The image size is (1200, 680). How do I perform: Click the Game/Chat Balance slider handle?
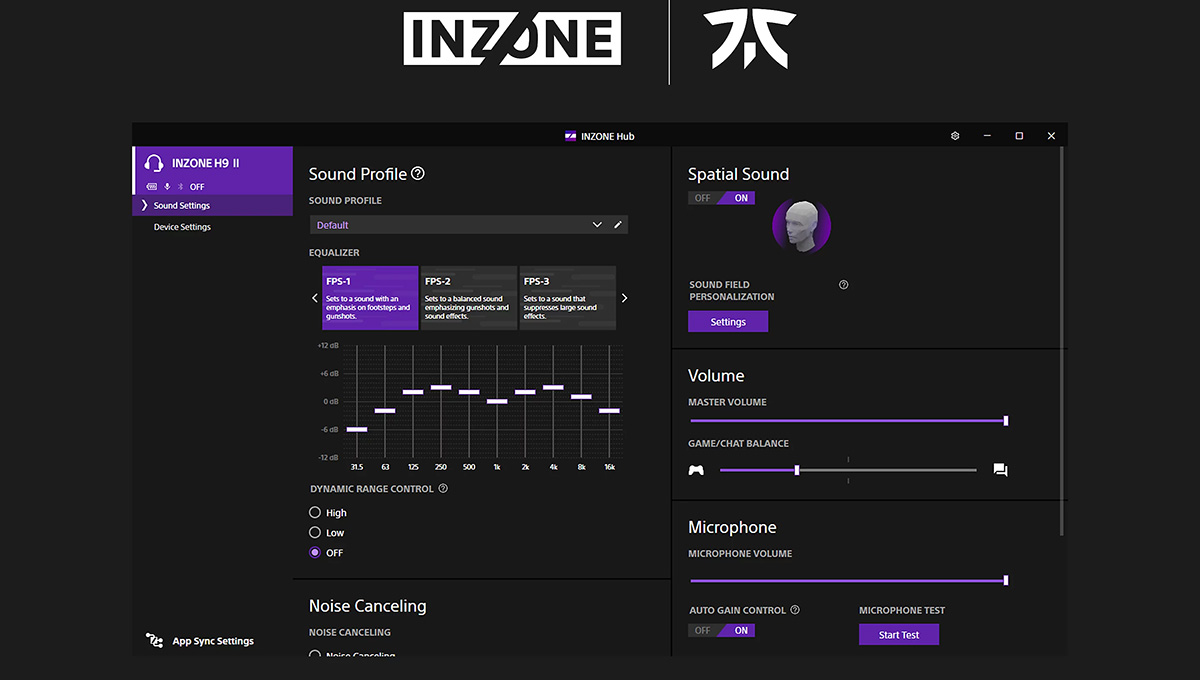pos(796,470)
